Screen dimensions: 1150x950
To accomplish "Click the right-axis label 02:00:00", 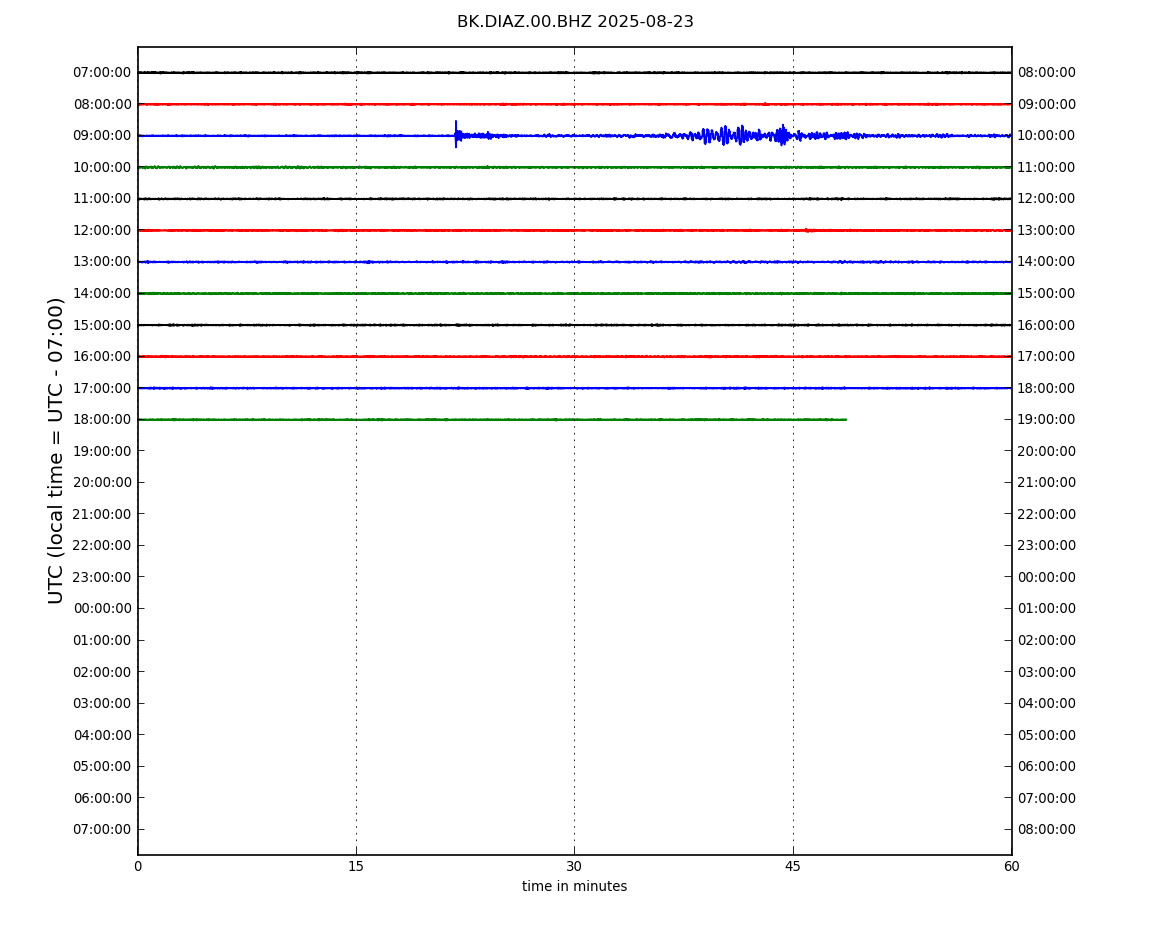I will 1046,640.
